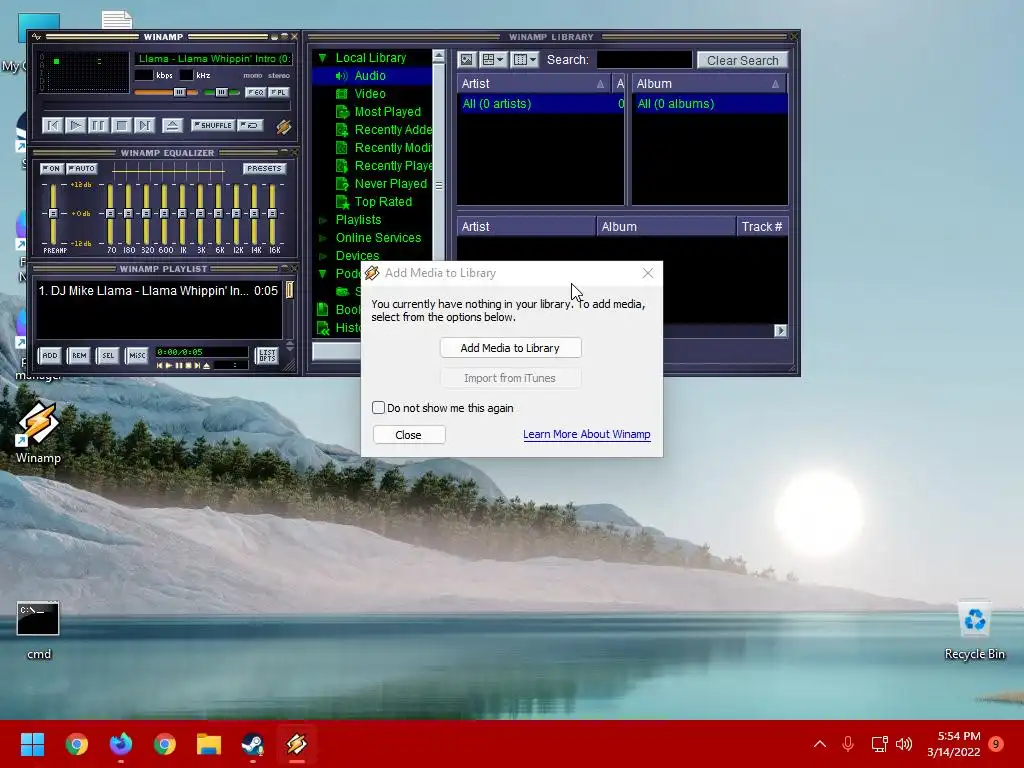Screen dimensions: 1024x768
Task: Click the 70 Hz equalizer band slider
Action: coord(110,214)
